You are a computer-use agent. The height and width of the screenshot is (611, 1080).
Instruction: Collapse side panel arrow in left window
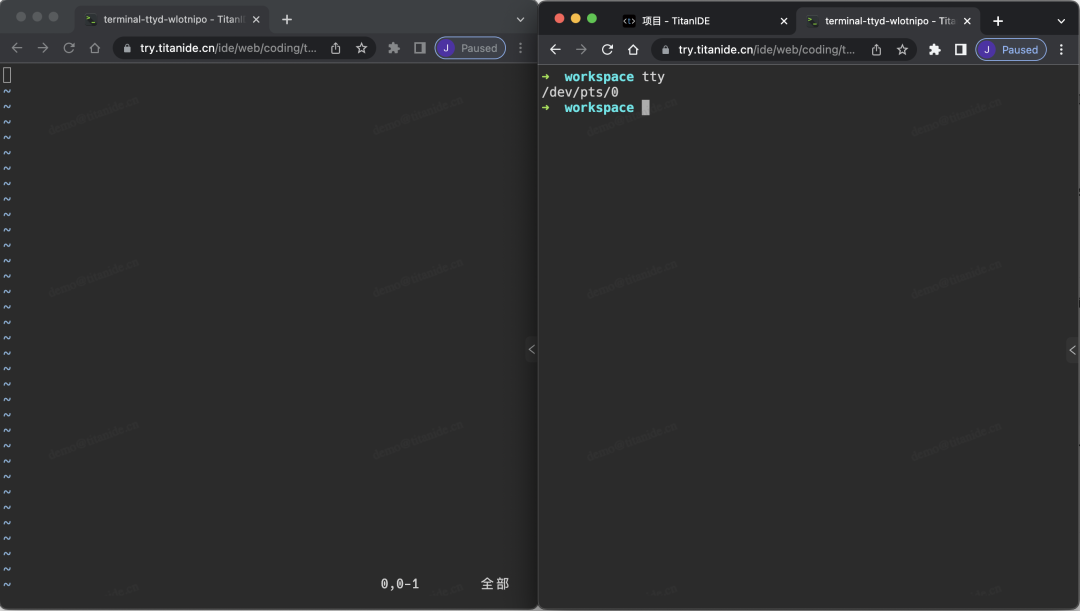coord(531,349)
